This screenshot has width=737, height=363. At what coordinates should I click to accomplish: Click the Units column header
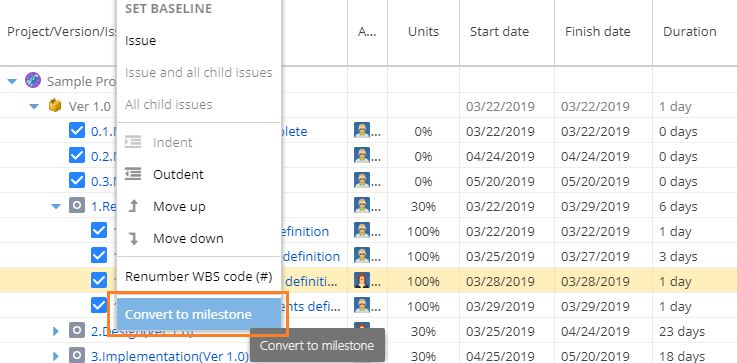point(423,32)
